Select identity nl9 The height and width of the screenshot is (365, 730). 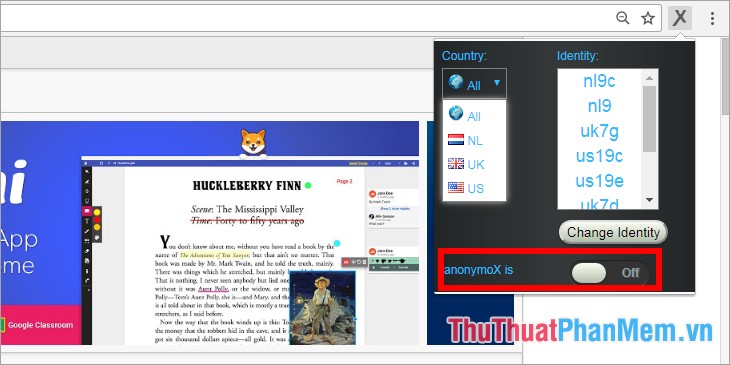(x=599, y=106)
